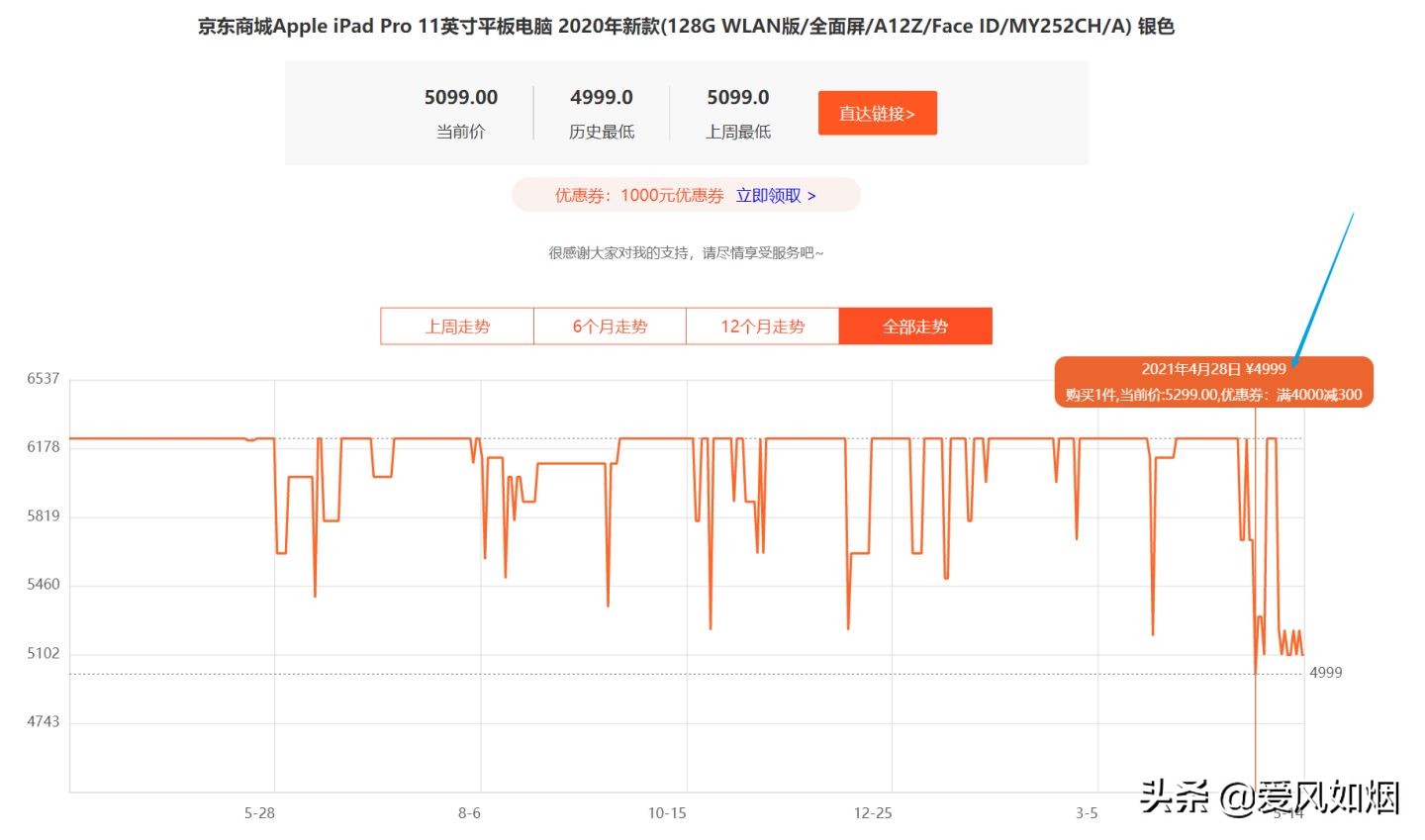1425x840 pixels.
Task: Switch to the 上周走势 tab
Action: [457, 327]
